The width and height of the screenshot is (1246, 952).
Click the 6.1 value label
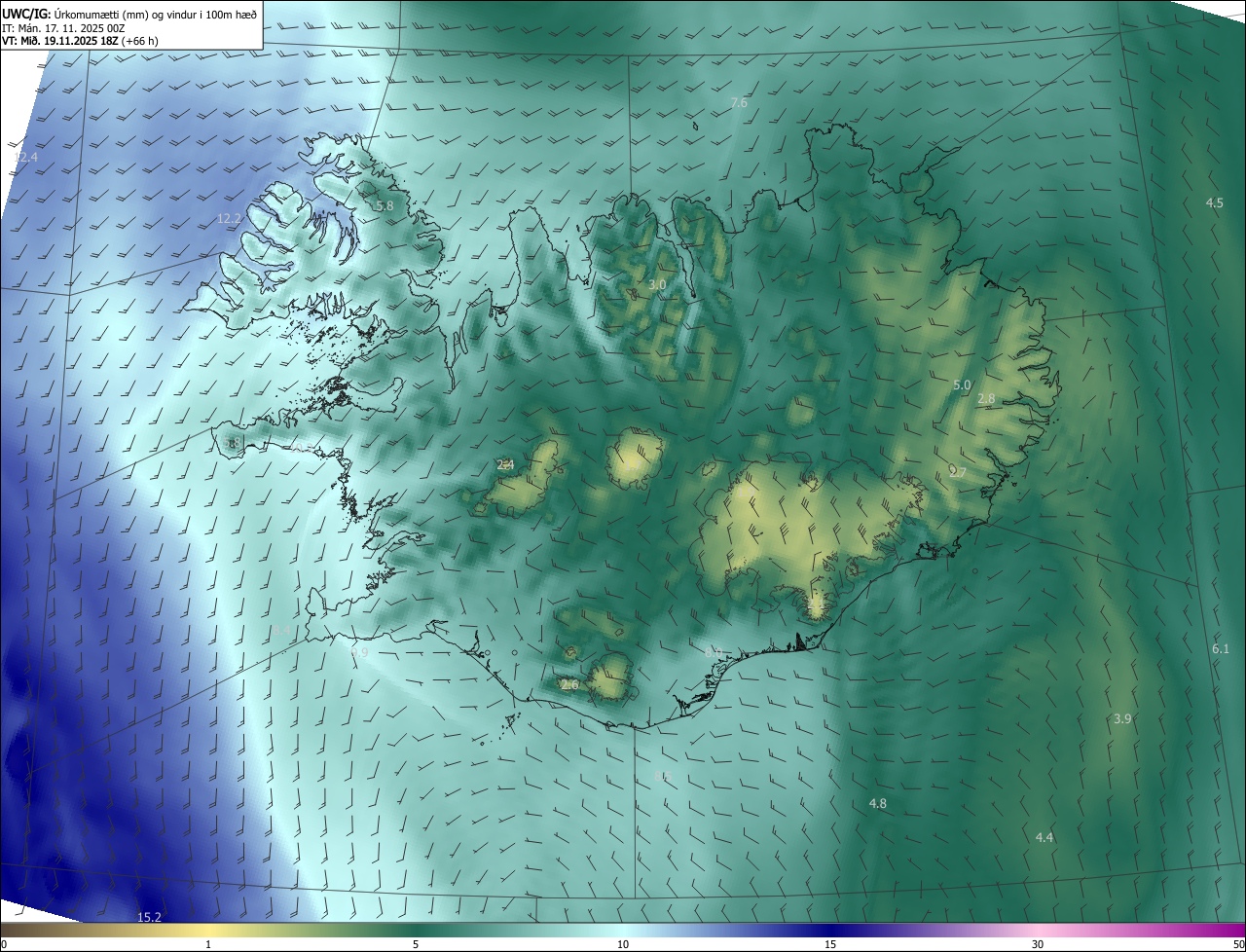pyautogui.click(x=1221, y=649)
